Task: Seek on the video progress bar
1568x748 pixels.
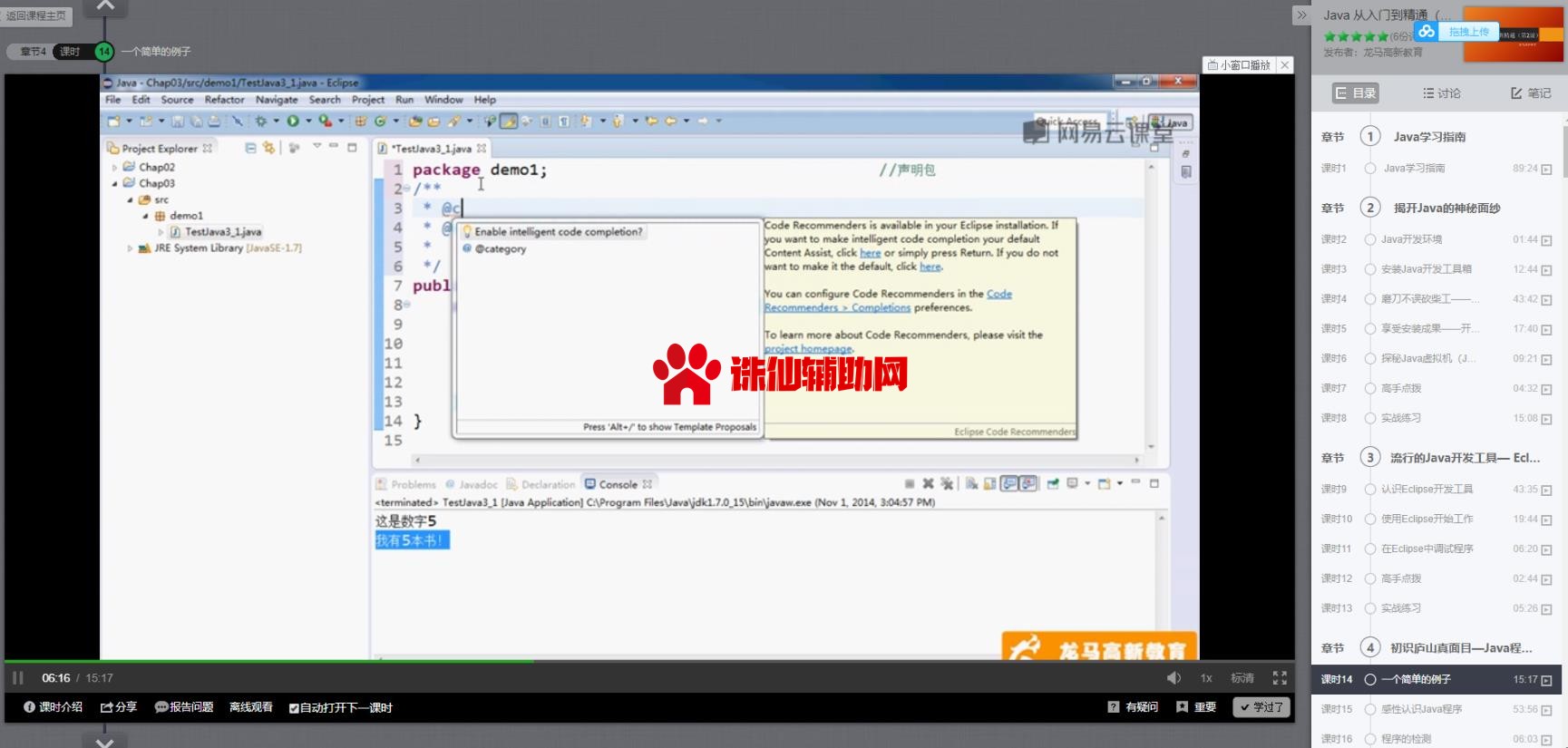Action: tap(649, 662)
